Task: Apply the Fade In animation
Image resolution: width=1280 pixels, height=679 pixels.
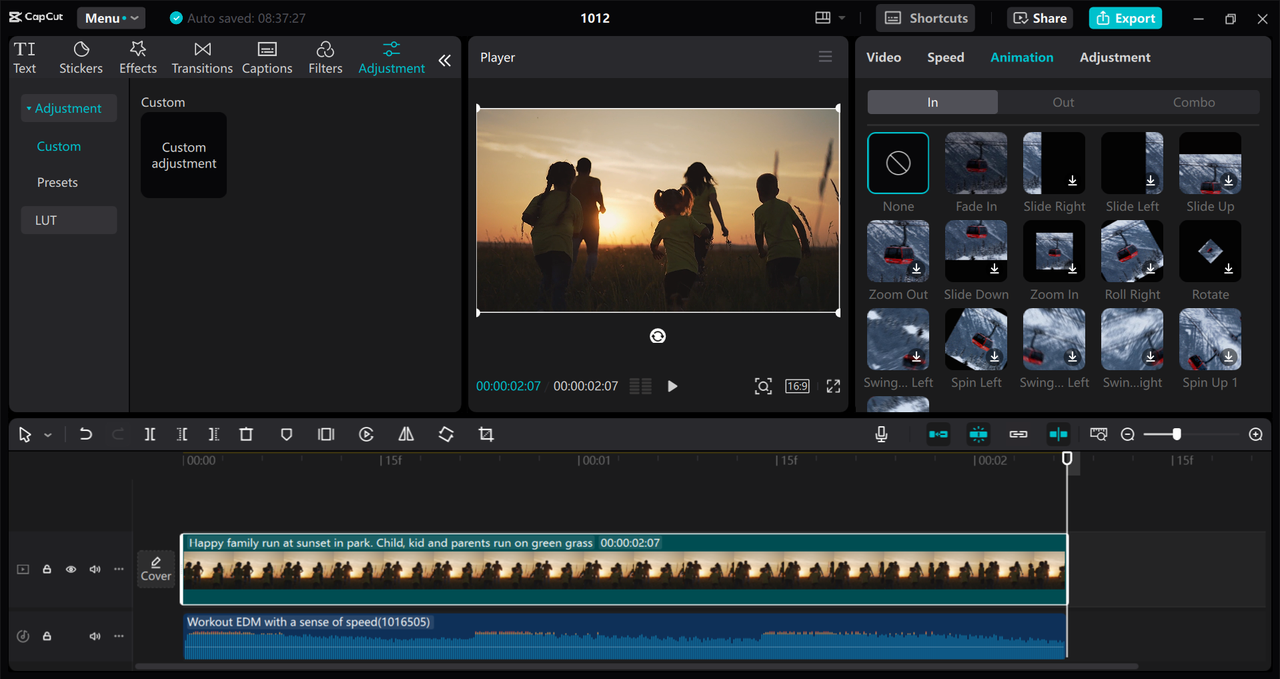Action: coord(976,163)
